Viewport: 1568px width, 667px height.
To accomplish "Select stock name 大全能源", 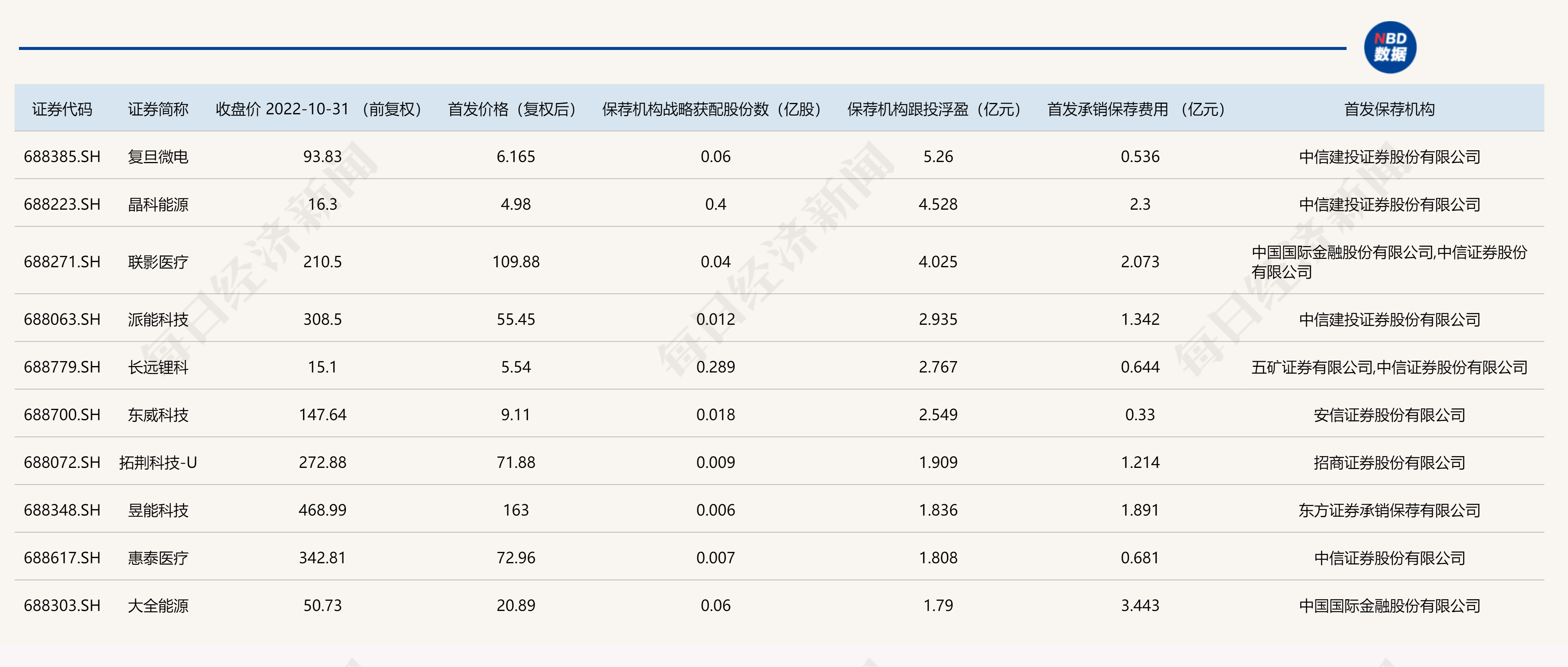I will pyautogui.click(x=158, y=605).
